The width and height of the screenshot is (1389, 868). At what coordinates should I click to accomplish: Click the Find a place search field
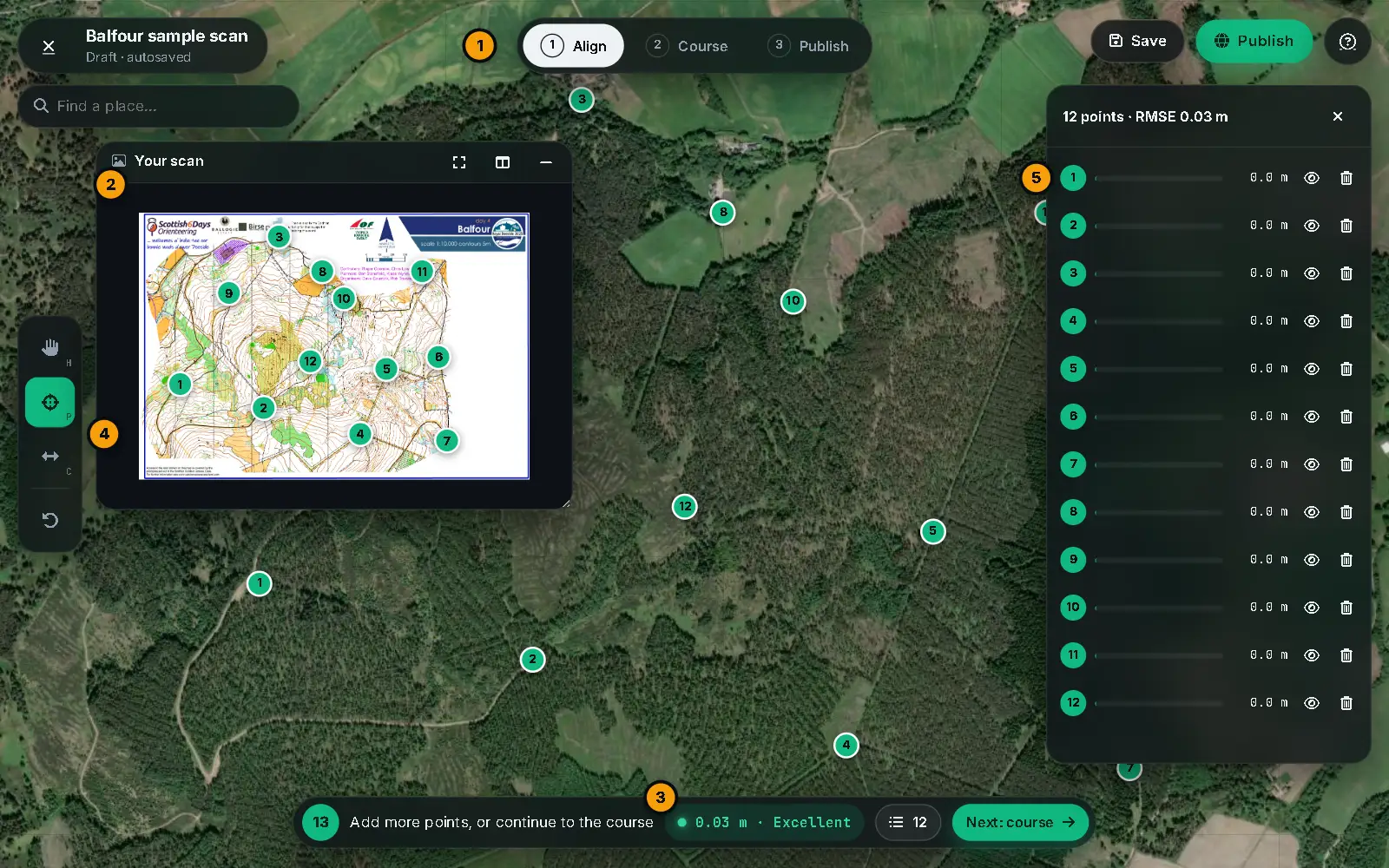pos(159,106)
